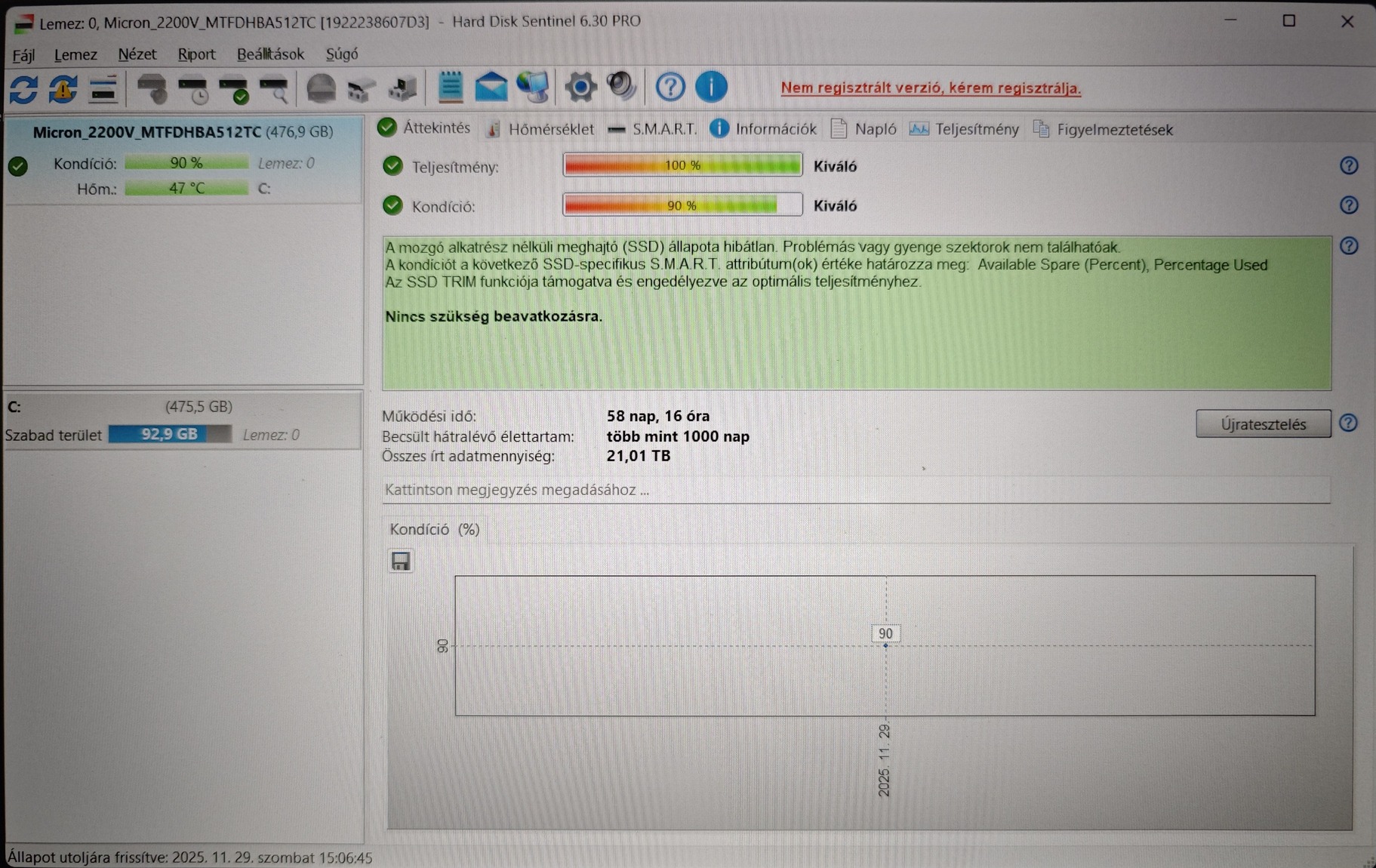The width and height of the screenshot is (1376, 868).
Task: Open the blue notepad report icon
Action: (x=451, y=88)
